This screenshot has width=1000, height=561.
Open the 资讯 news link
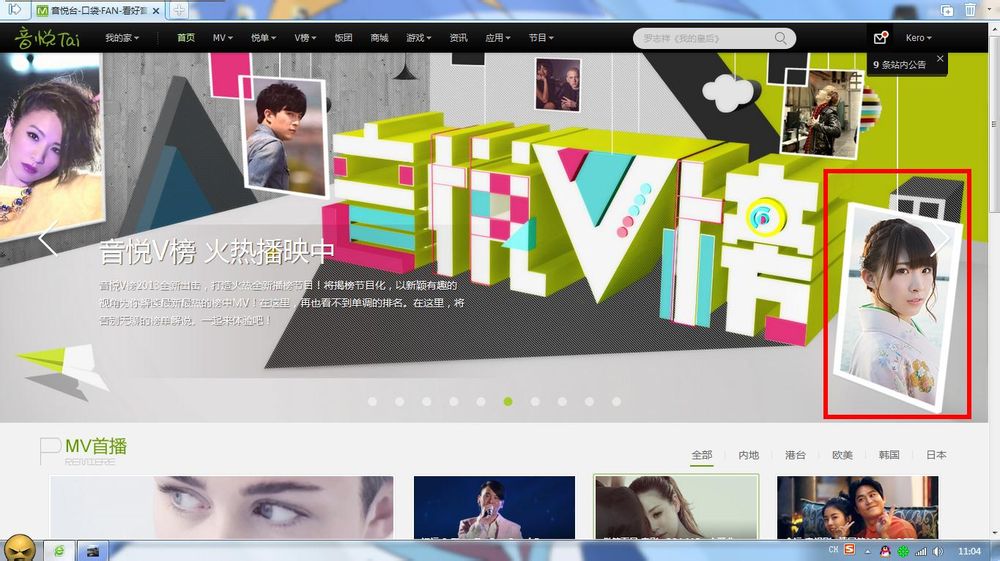click(x=458, y=38)
